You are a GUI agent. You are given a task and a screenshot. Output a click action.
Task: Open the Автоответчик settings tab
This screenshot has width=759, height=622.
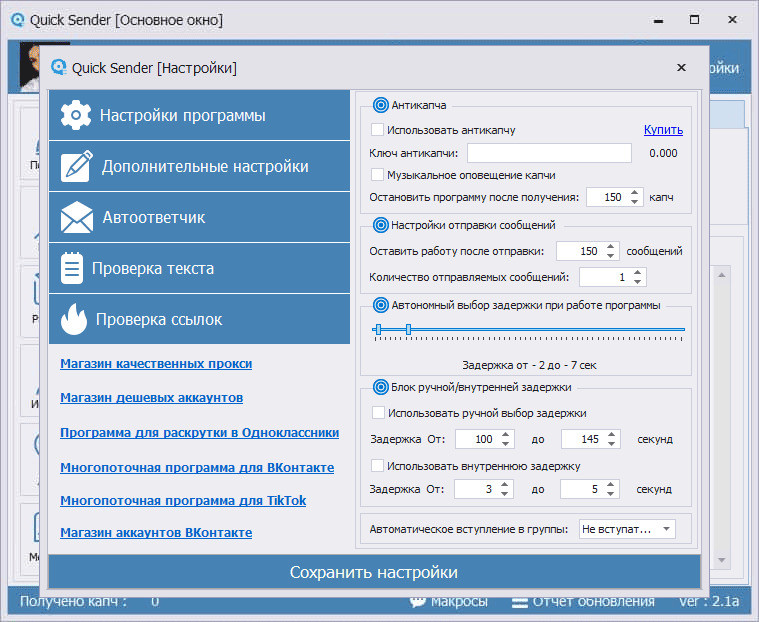(199, 218)
